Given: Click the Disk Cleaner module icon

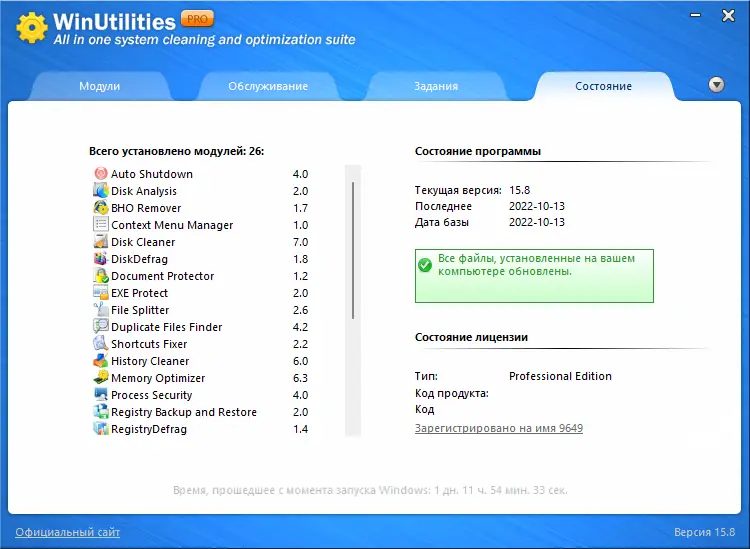Looking at the screenshot, I should 100,242.
